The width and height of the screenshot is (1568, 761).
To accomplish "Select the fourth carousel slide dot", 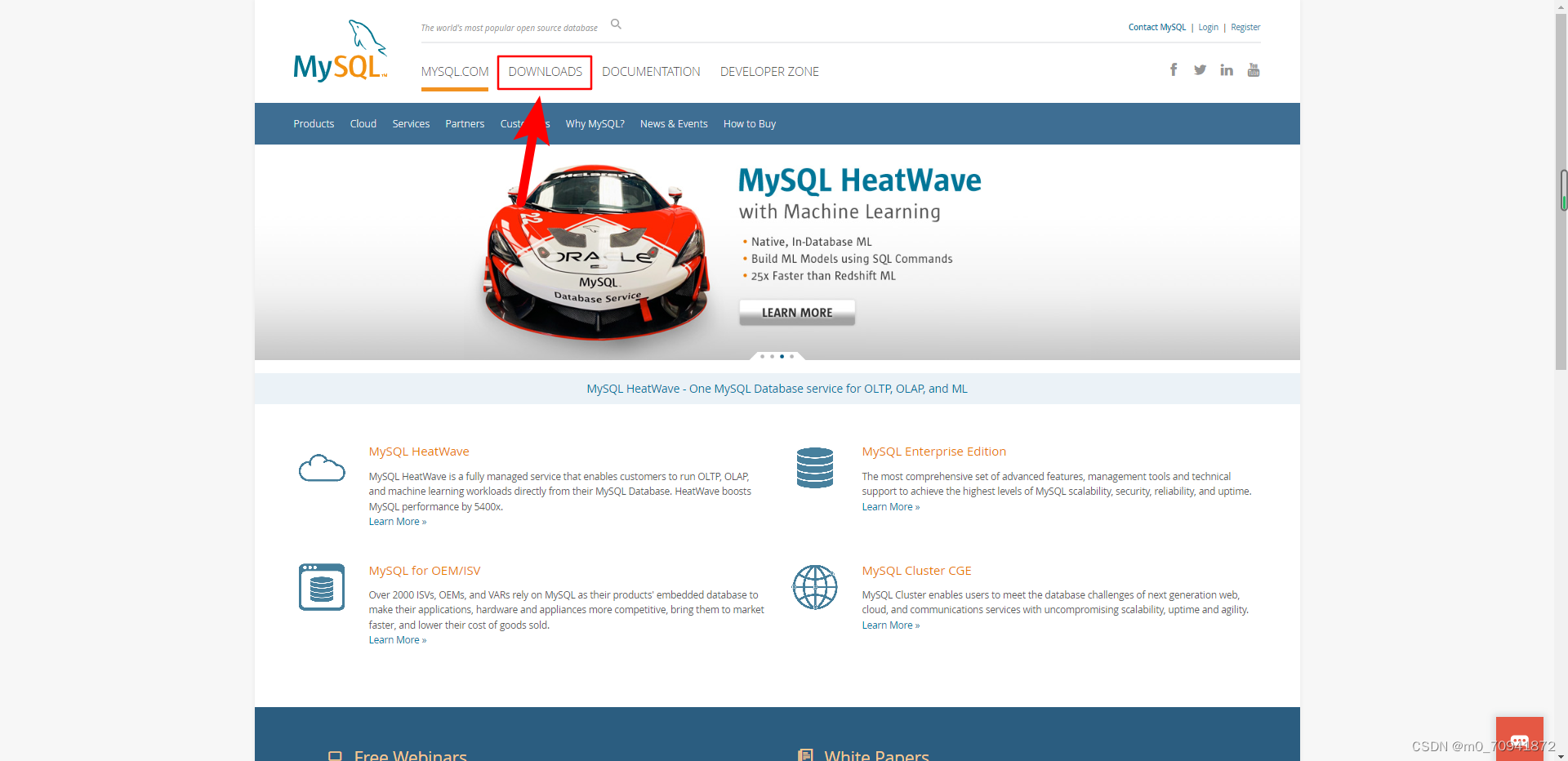I will pos(791,357).
